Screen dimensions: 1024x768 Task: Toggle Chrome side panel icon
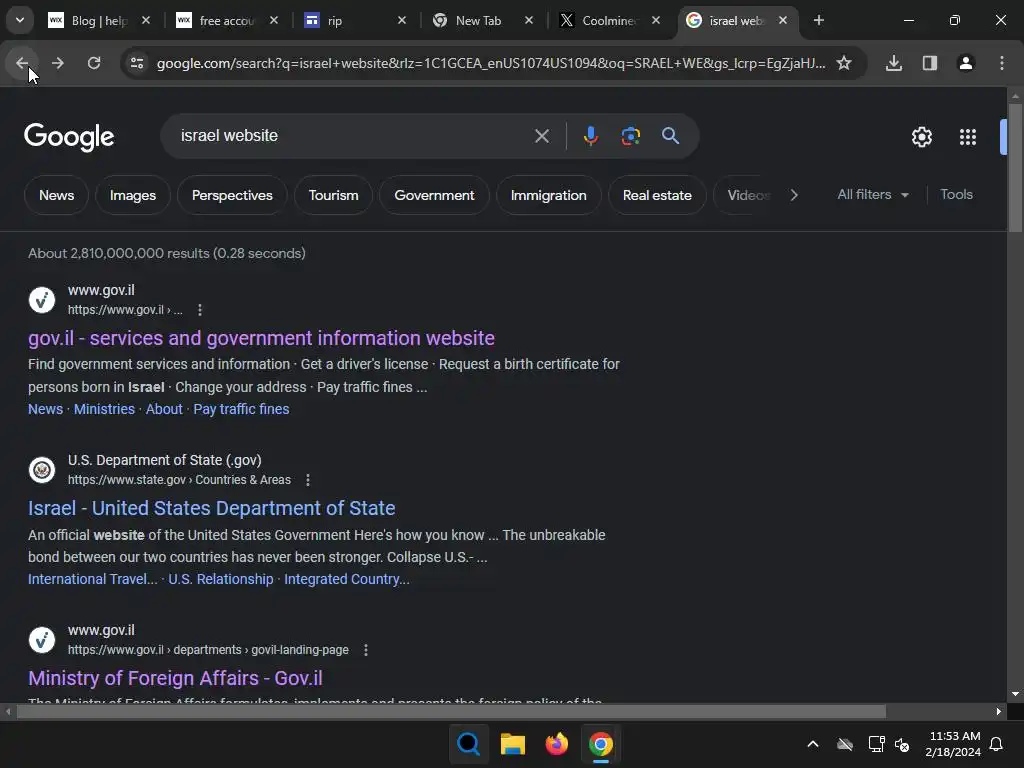click(x=929, y=63)
